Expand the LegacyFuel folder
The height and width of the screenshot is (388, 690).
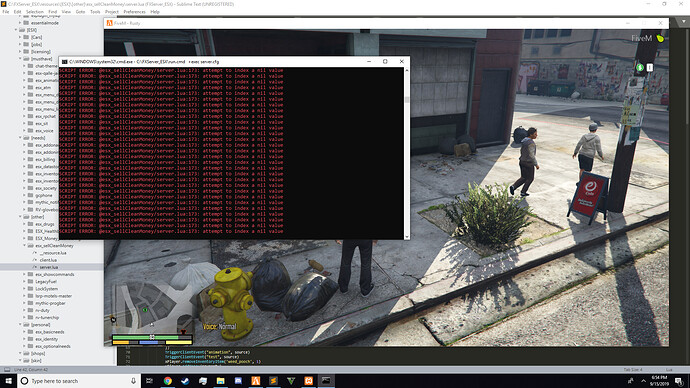coord(25,282)
